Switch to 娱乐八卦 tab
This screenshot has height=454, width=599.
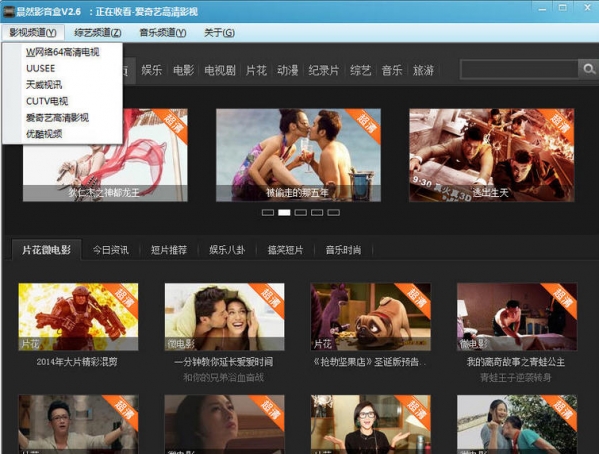[227, 250]
